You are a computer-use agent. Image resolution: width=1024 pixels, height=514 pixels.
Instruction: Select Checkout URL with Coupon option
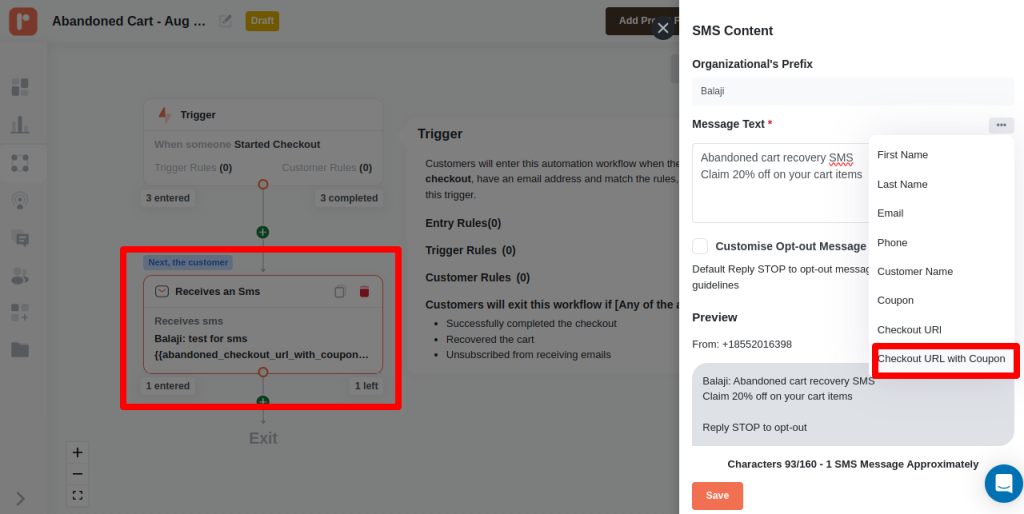[941, 359]
